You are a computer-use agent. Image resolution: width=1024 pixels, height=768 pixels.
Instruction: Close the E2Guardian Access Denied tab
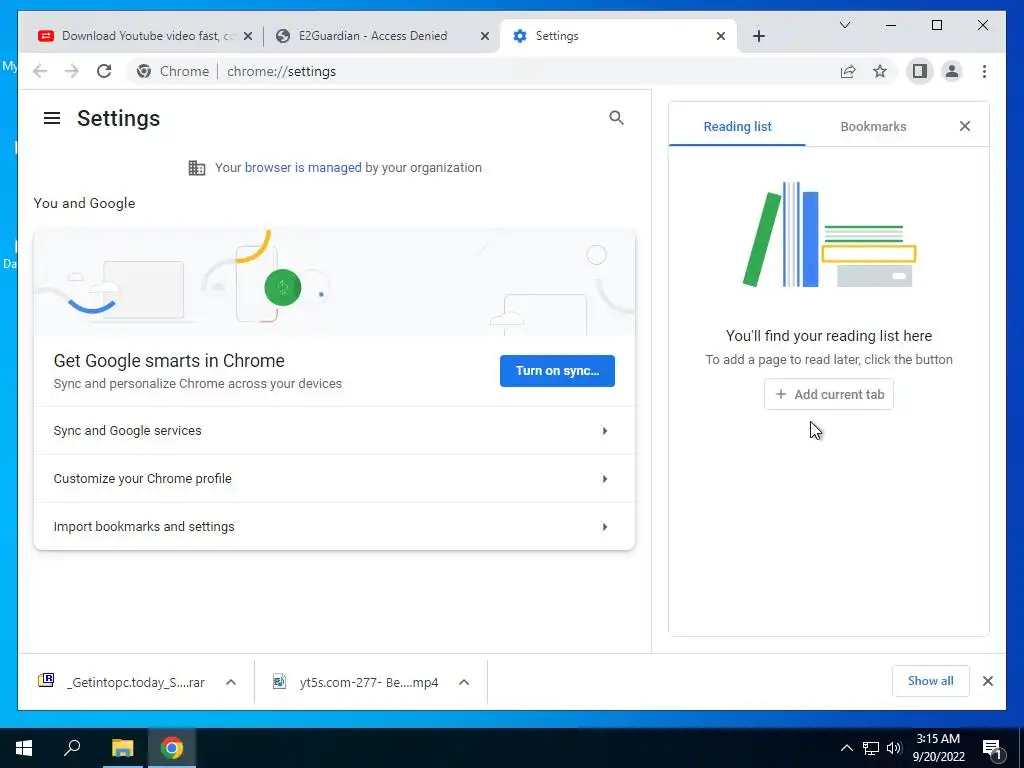point(485,37)
